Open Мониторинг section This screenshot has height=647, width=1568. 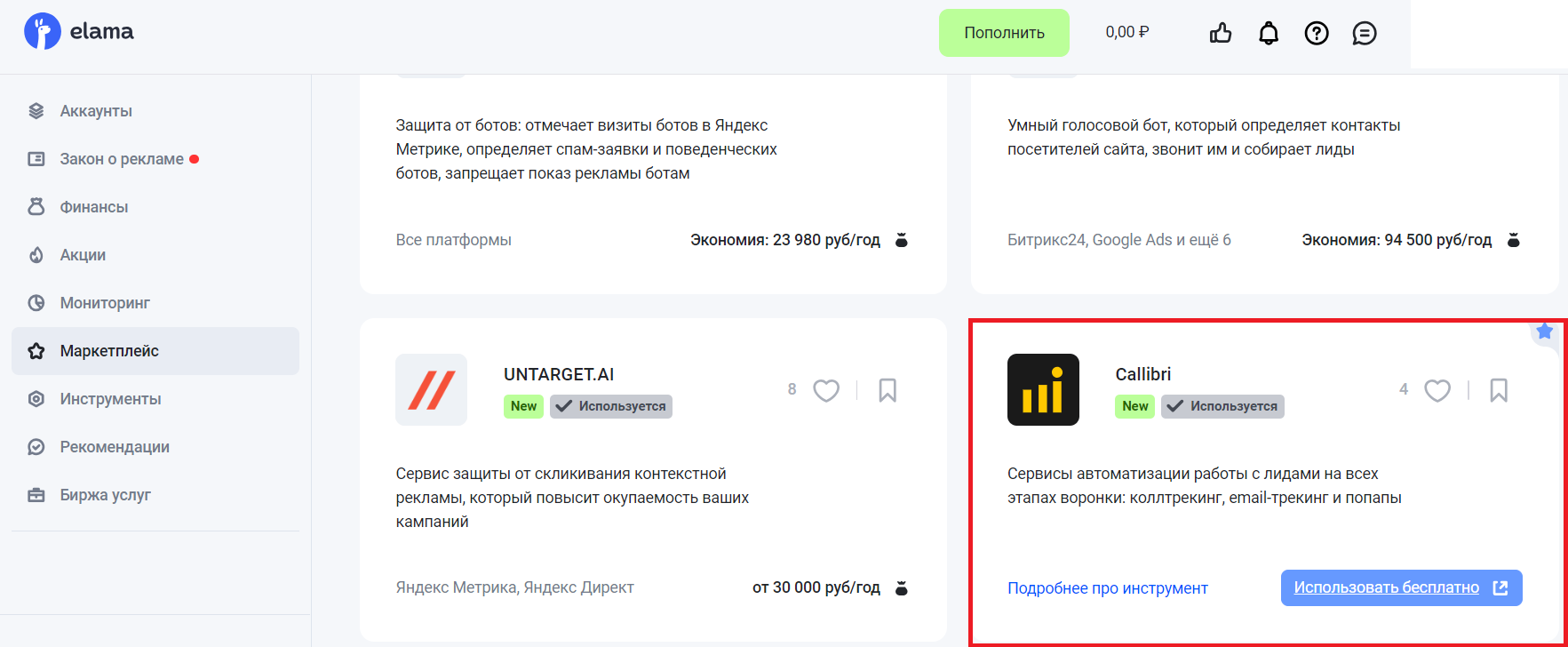(x=155, y=303)
